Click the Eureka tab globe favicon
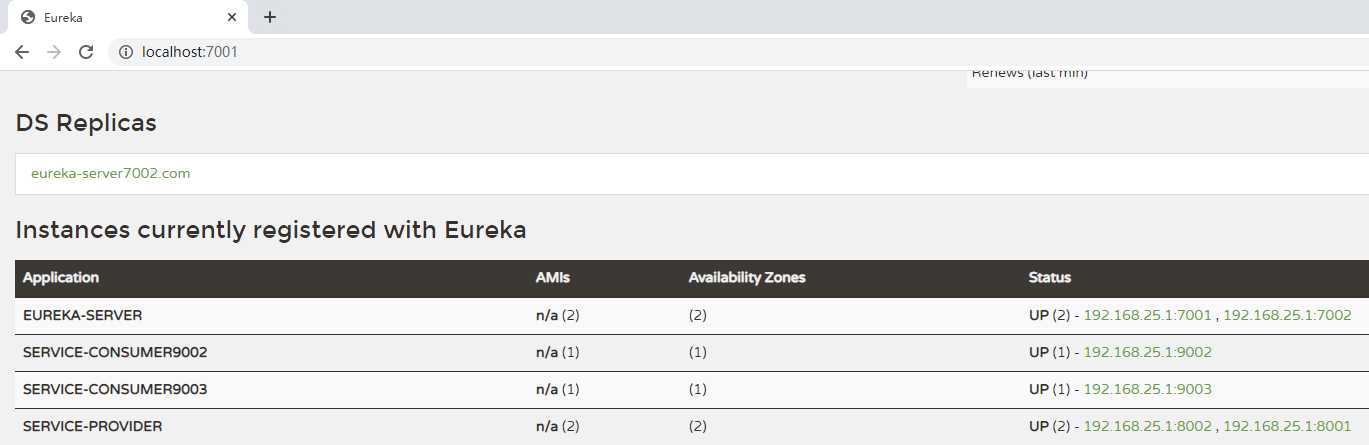 pos(27,17)
